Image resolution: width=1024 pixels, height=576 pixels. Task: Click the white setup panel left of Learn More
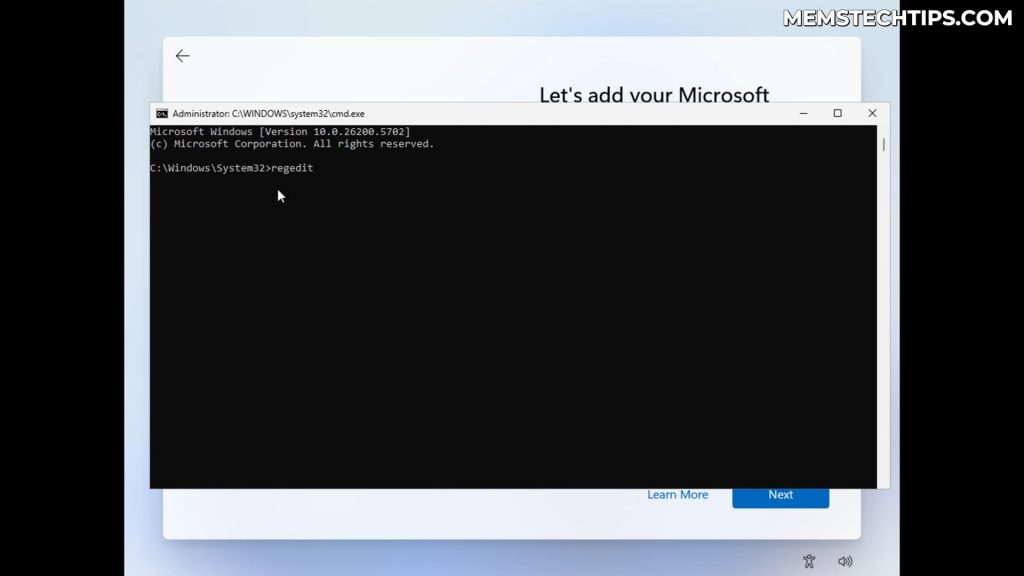pos(400,510)
